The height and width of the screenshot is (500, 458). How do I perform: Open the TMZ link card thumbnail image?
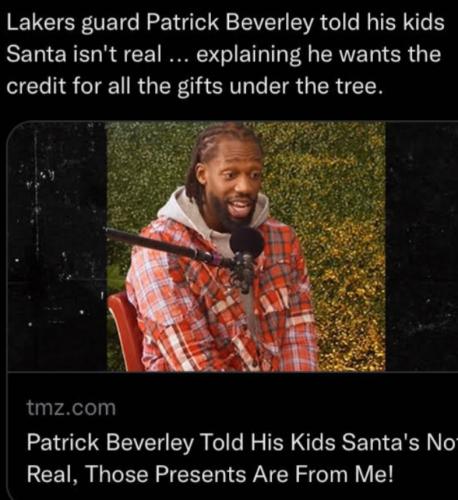(x=232, y=246)
